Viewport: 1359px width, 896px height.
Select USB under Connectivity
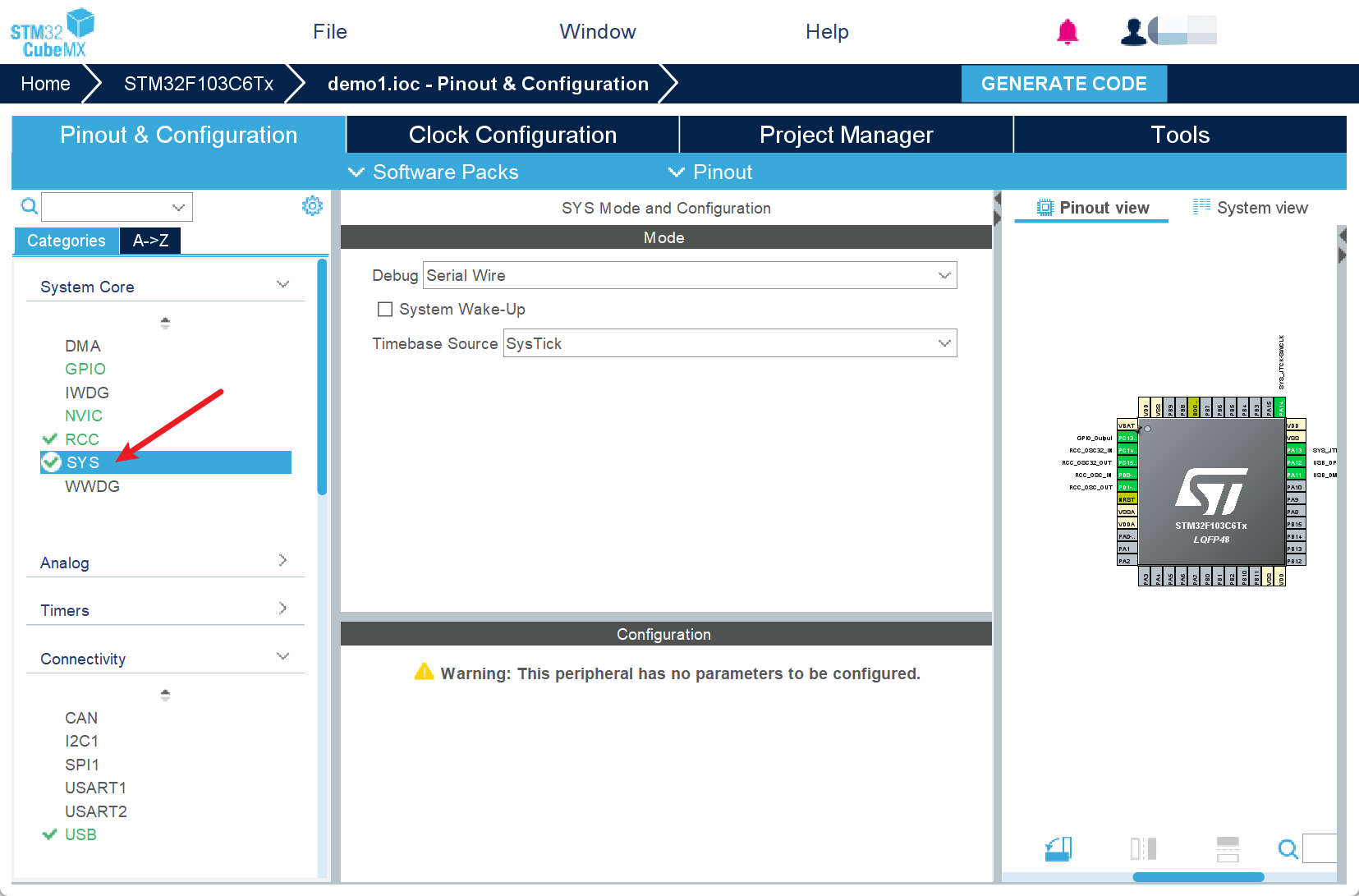(x=80, y=834)
